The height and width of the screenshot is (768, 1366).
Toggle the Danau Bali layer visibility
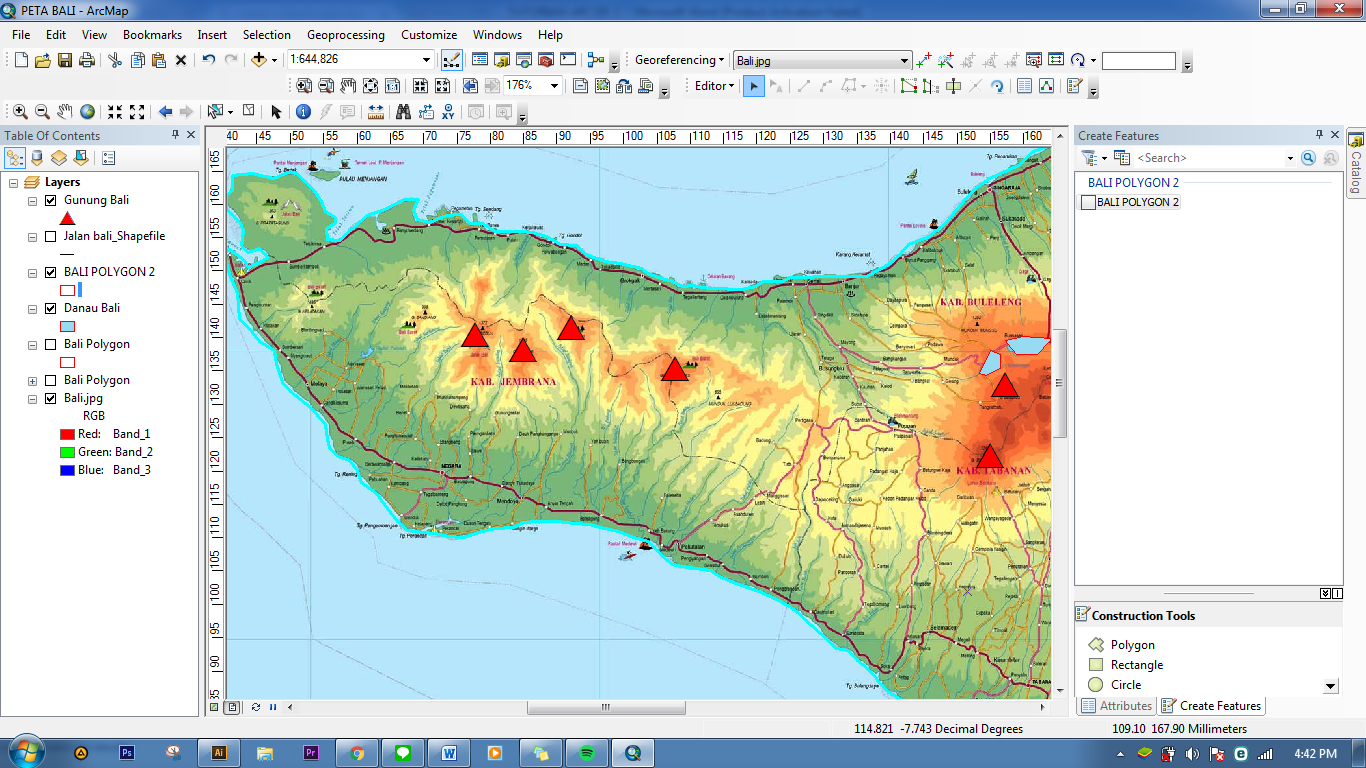[51, 308]
